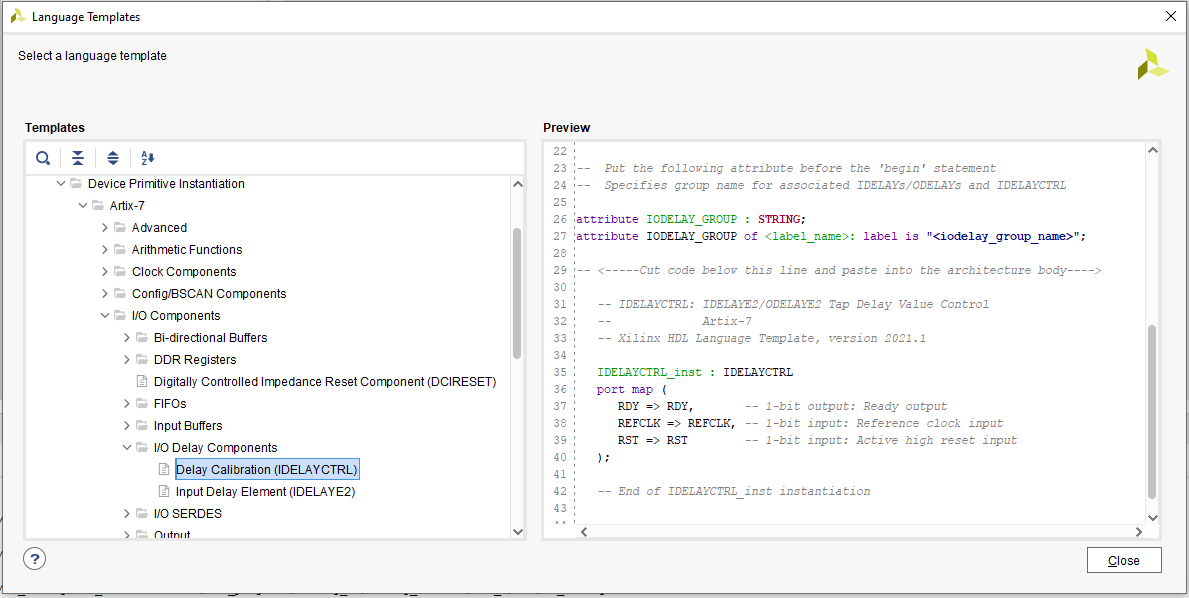Select the Bi-directional Buffers row
The image size is (1189, 598).
(x=210, y=337)
